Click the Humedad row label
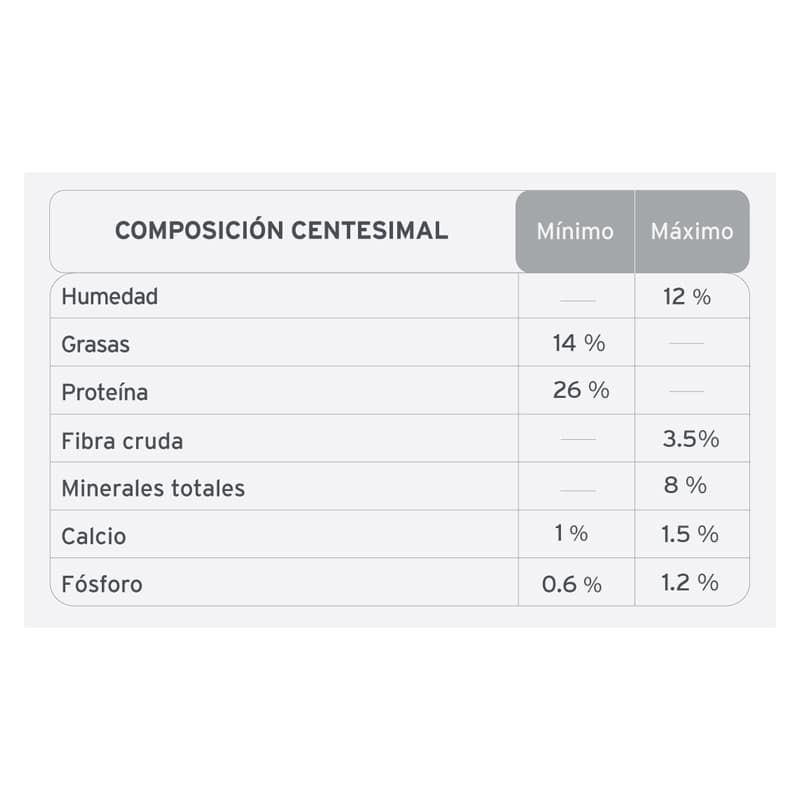 tap(110, 297)
